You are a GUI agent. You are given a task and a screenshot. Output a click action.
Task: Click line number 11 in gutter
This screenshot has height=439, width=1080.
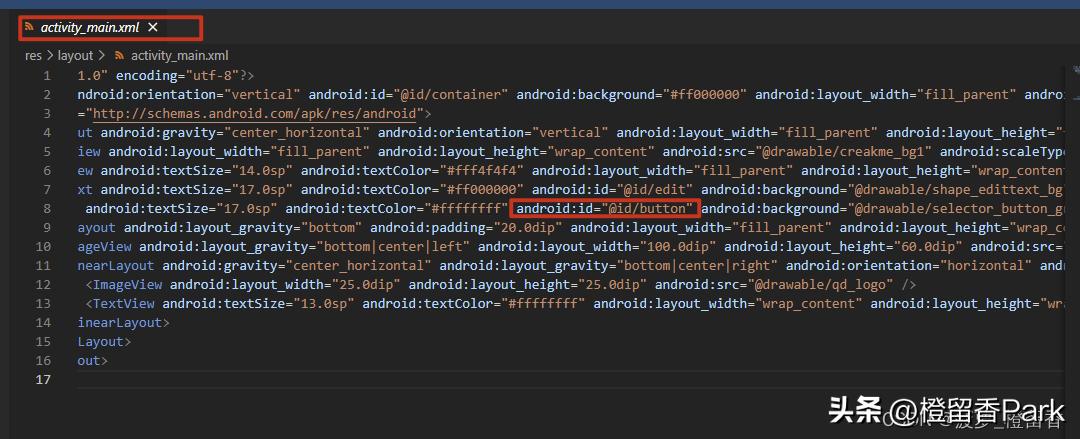(43, 265)
